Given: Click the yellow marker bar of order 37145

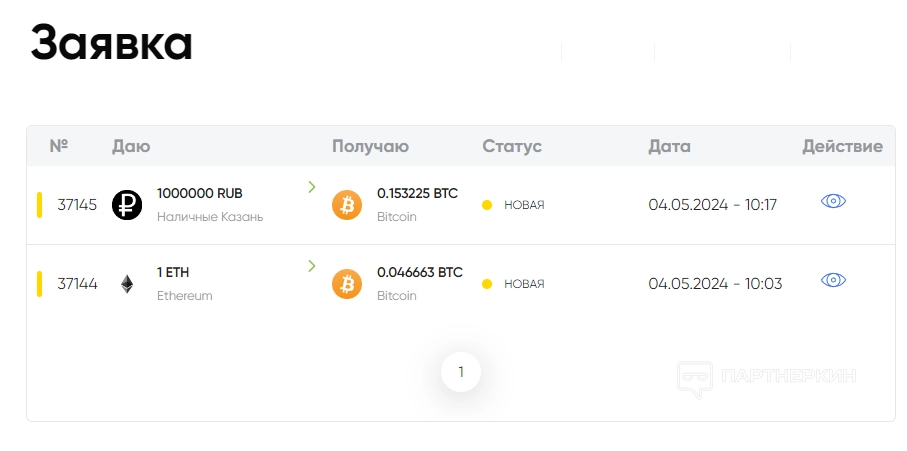Looking at the screenshot, I should click(39, 204).
